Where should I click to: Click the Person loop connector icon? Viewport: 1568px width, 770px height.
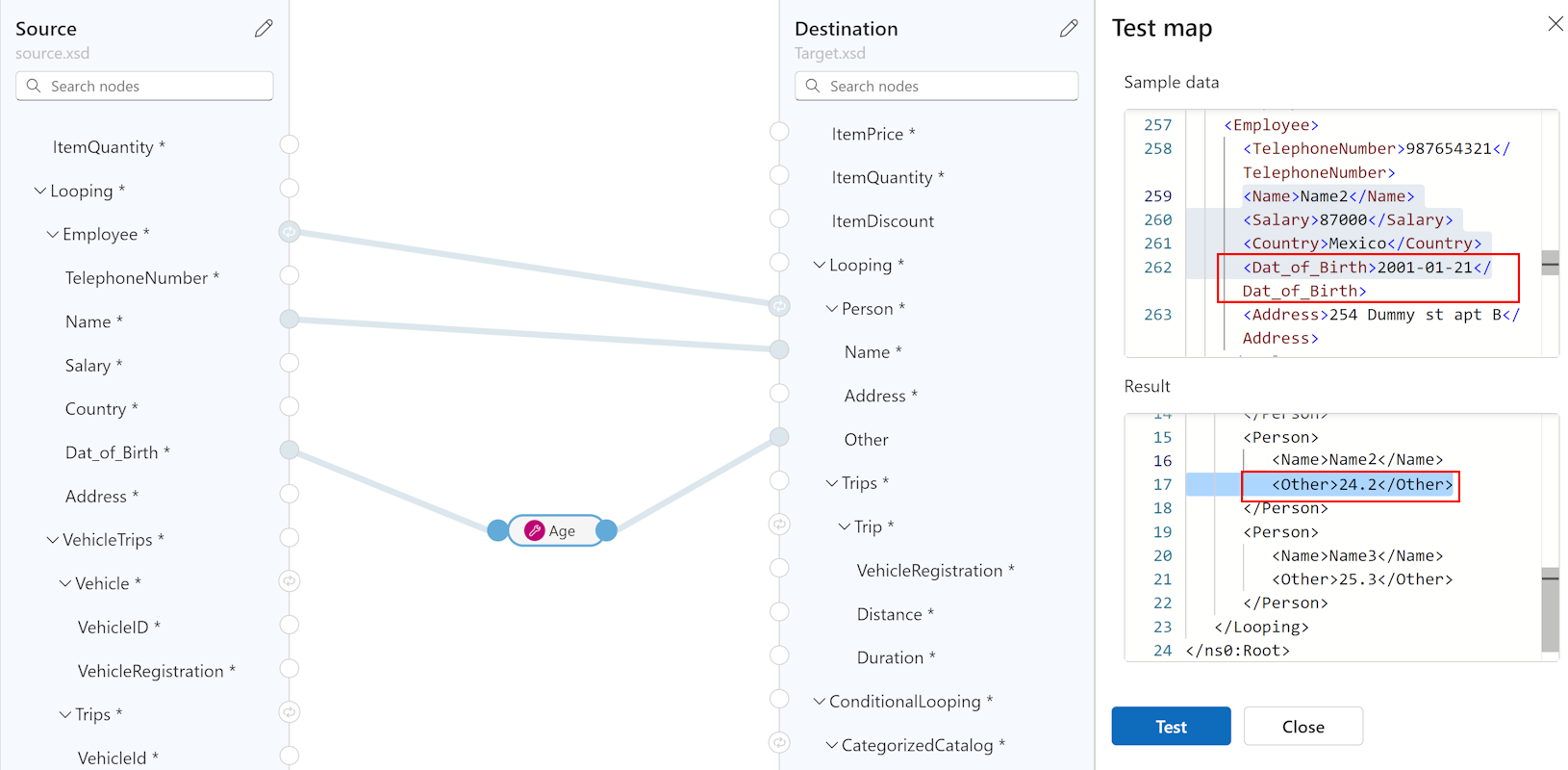pyautogui.click(x=779, y=306)
